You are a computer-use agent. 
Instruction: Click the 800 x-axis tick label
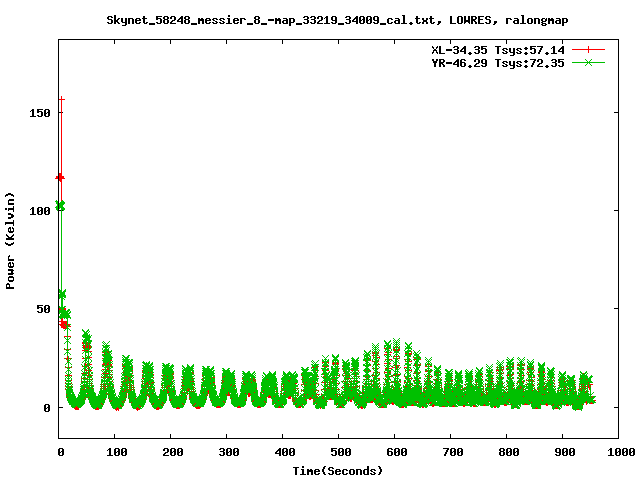coord(509,452)
